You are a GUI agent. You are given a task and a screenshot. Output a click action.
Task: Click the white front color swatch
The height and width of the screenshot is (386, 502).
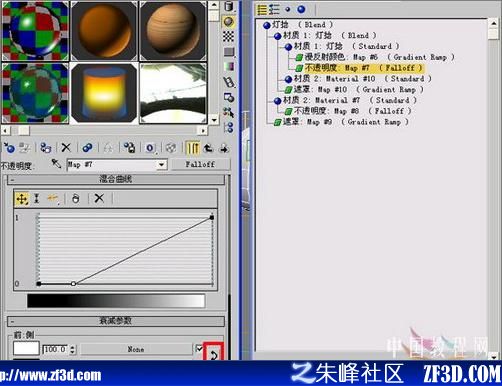coord(26,348)
